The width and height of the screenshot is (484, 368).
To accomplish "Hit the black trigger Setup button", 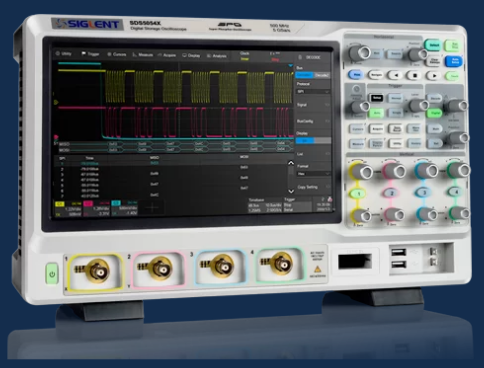I will 377,98.
